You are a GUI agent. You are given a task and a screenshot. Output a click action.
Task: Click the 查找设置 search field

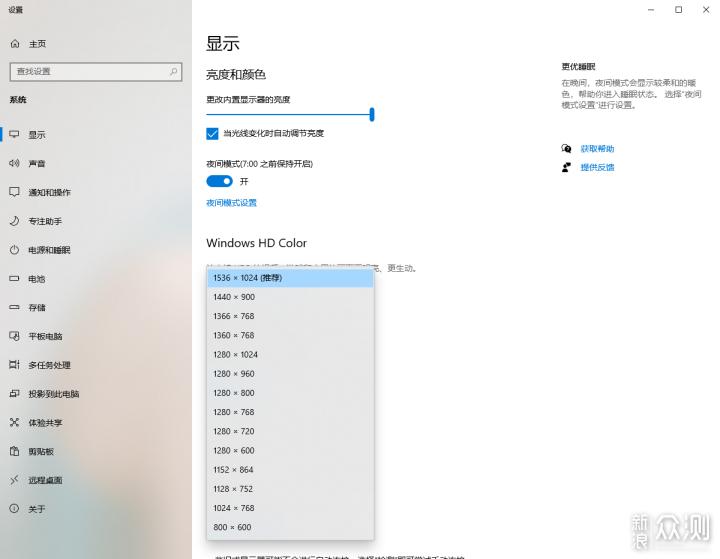(96, 72)
